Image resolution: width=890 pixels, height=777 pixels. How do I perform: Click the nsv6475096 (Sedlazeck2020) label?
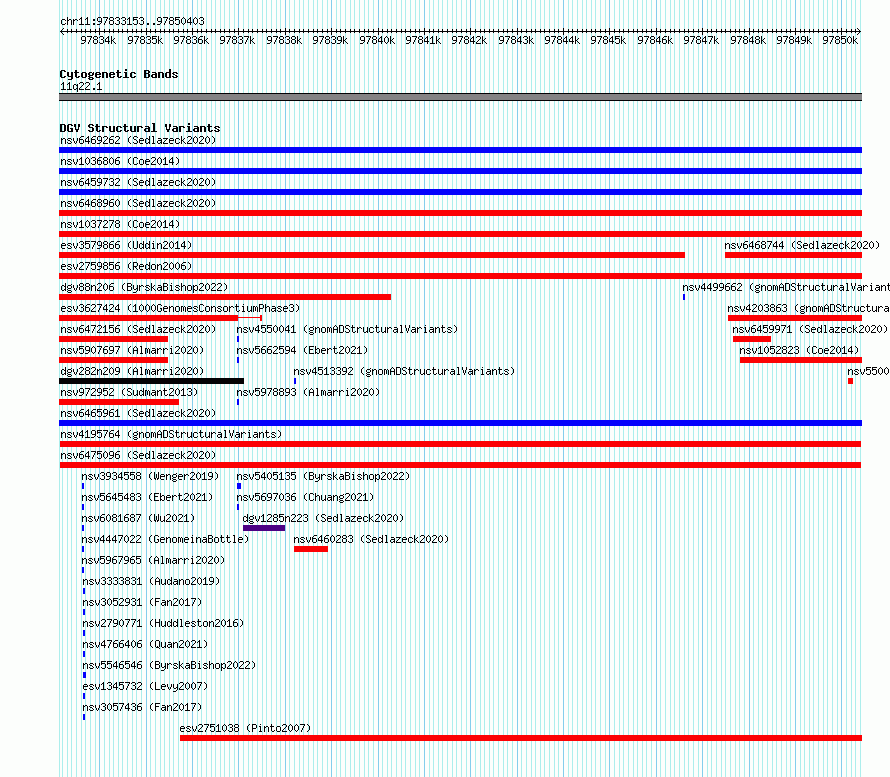pyautogui.click(x=138, y=455)
